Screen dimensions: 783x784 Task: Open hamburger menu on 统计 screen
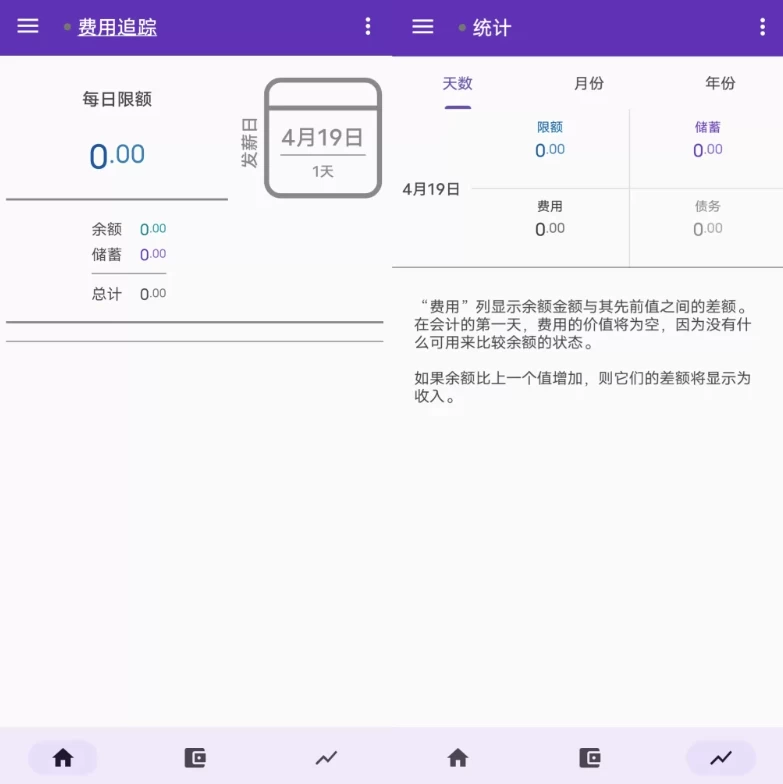point(423,27)
